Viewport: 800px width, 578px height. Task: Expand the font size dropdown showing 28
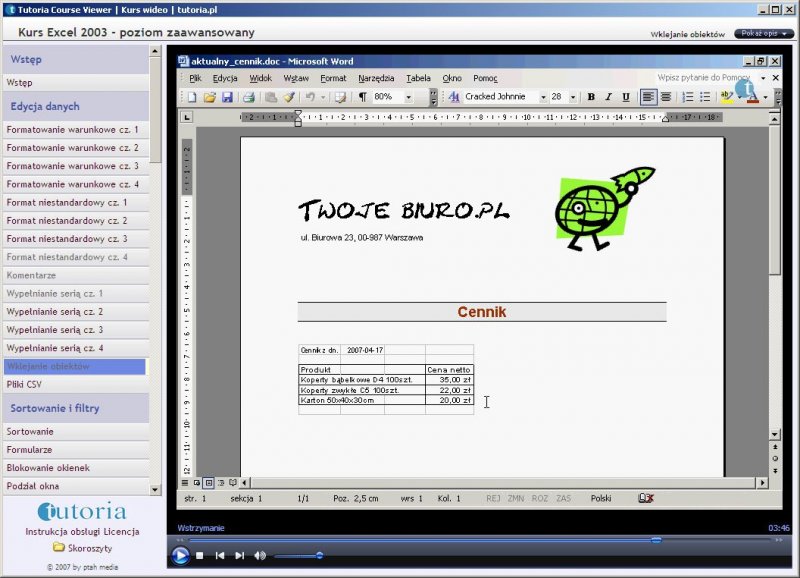click(x=572, y=97)
